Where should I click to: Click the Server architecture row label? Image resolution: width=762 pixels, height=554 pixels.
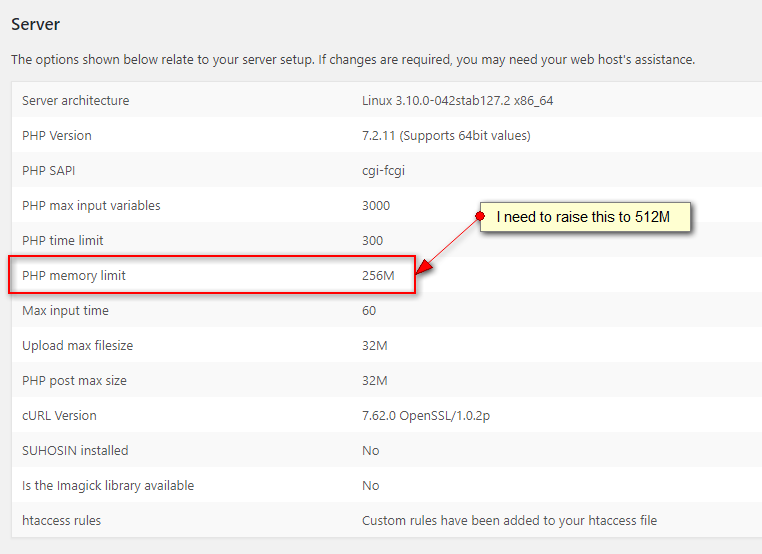click(x=75, y=100)
